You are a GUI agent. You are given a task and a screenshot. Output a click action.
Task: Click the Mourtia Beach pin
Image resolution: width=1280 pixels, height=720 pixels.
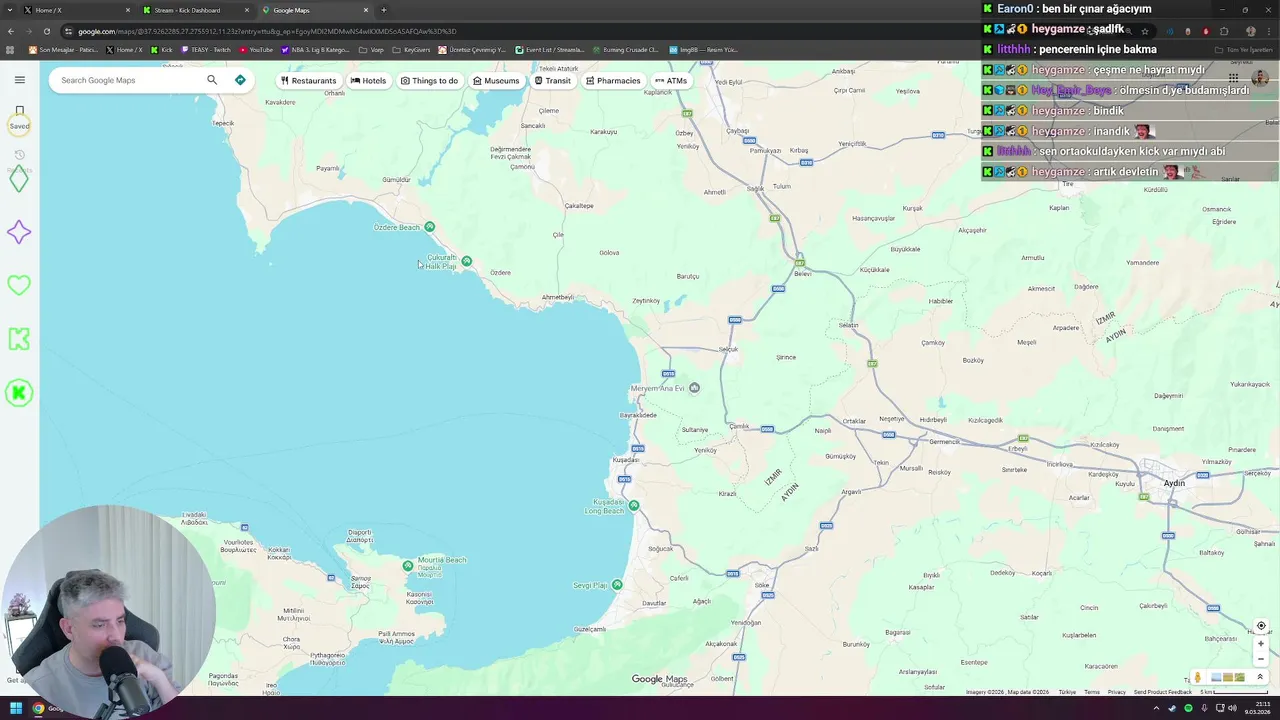pyautogui.click(x=408, y=566)
